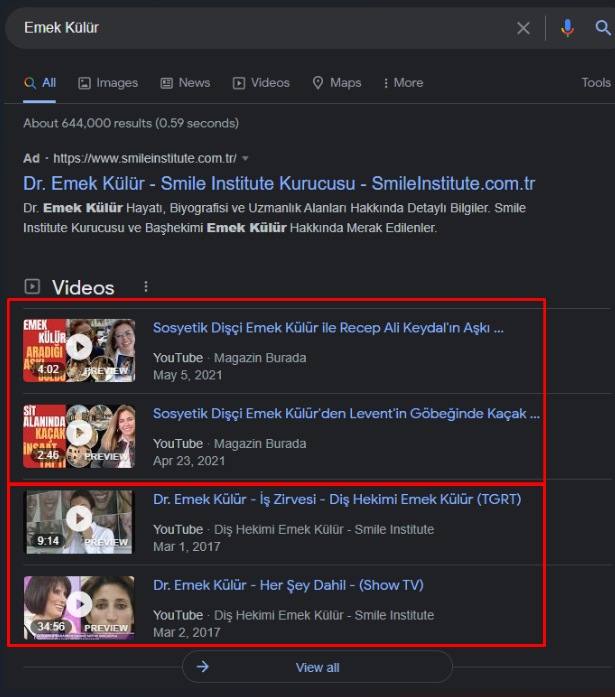615x697 pixels.
Task: Start voice search with the microphone icon
Action: point(567,28)
